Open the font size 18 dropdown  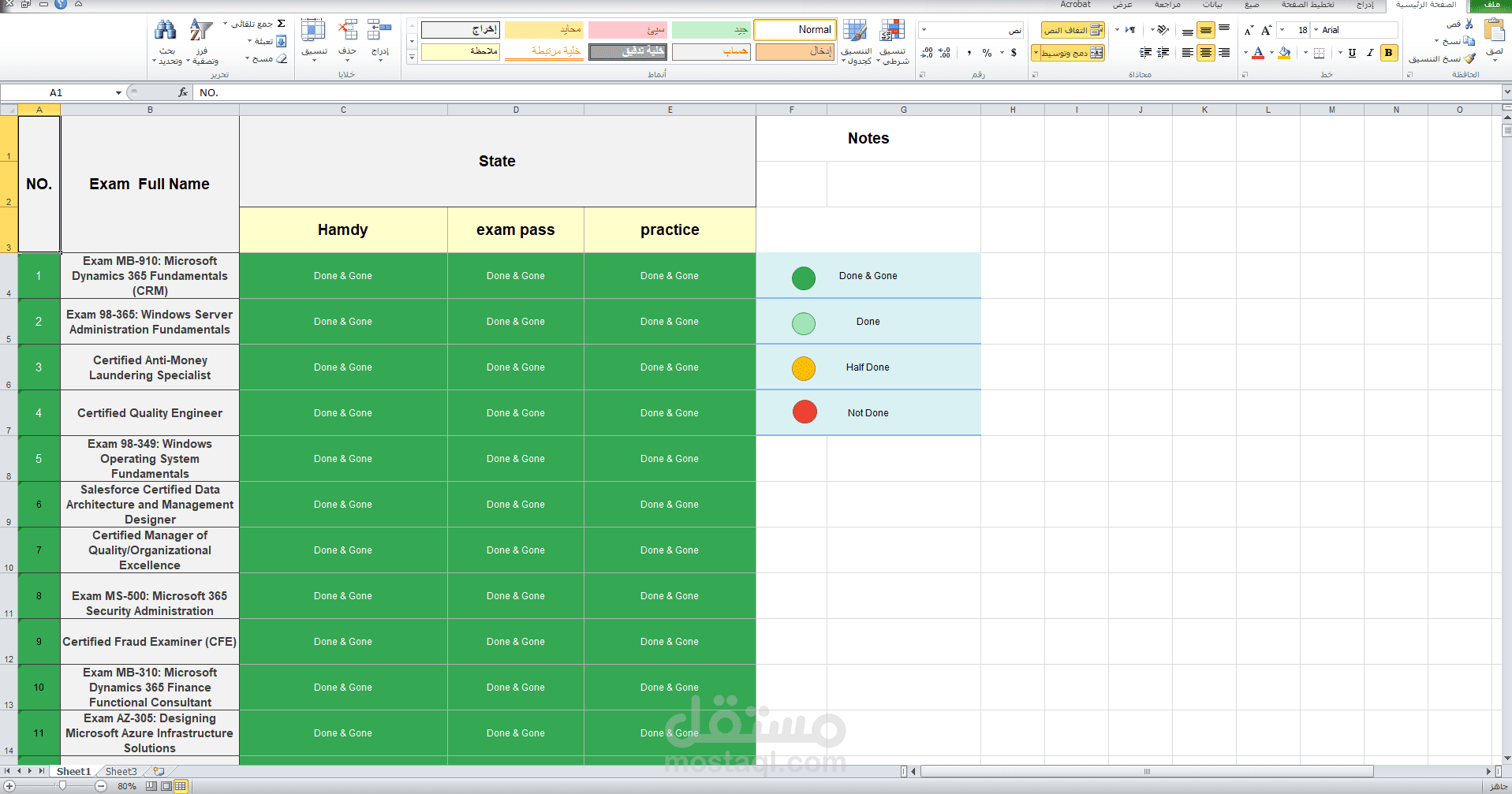coord(1282,30)
